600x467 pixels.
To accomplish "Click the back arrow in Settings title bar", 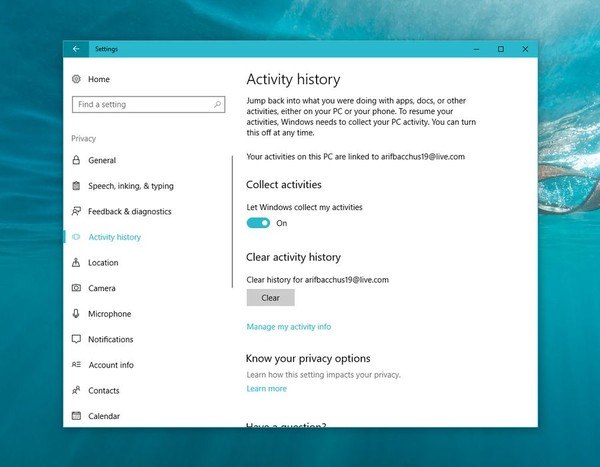I will click(x=76, y=49).
